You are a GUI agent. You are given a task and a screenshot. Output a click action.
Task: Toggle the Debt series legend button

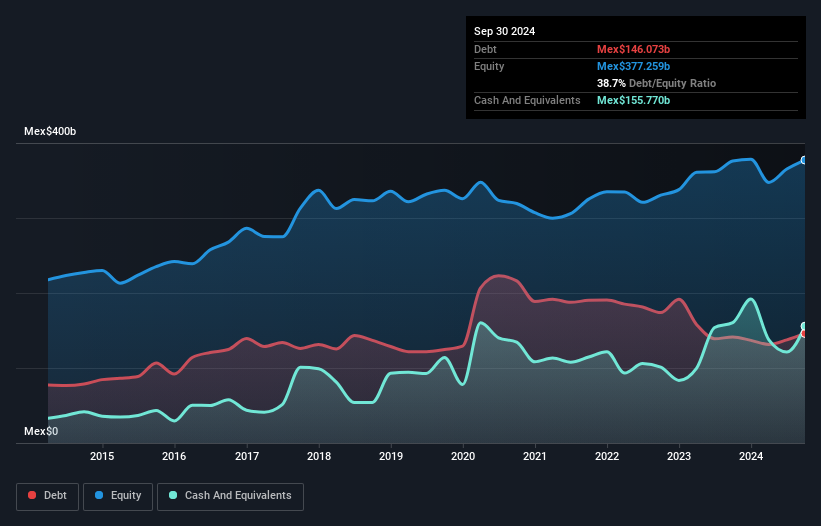click(48, 496)
